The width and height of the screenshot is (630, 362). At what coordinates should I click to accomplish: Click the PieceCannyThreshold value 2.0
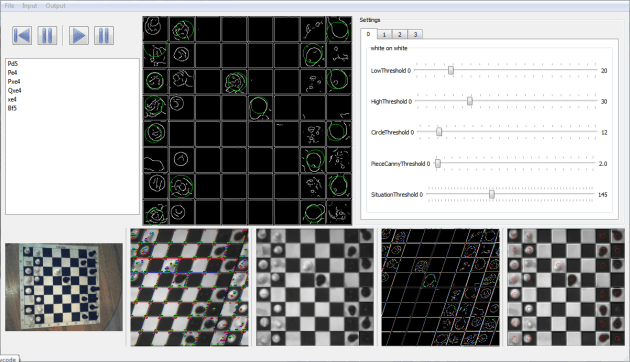[603, 164]
